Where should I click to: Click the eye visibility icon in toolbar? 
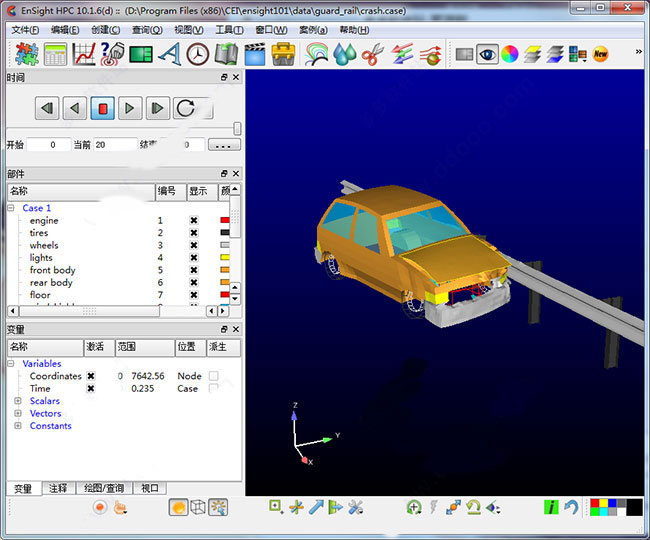[487, 54]
